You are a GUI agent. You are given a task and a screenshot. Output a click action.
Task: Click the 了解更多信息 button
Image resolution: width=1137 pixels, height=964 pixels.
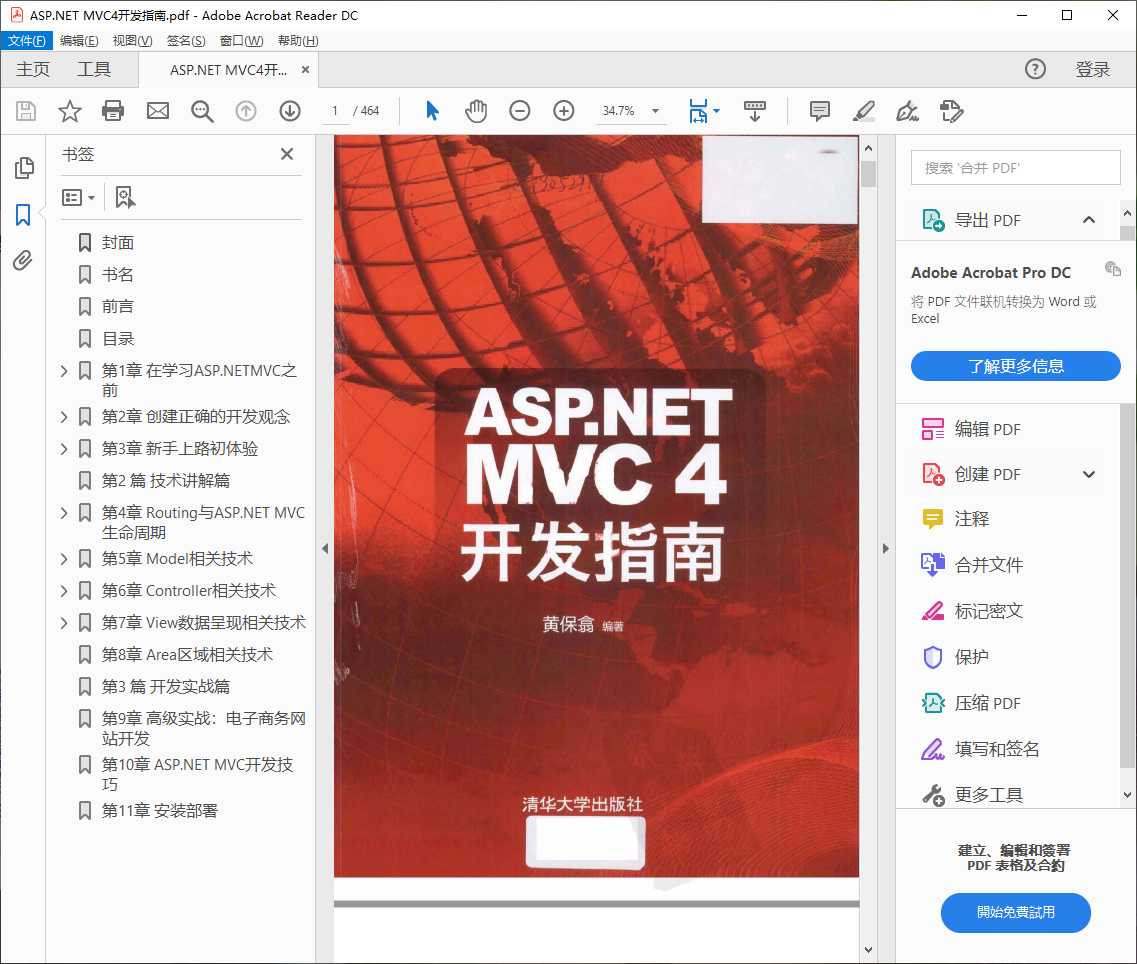click(1015, 366)
